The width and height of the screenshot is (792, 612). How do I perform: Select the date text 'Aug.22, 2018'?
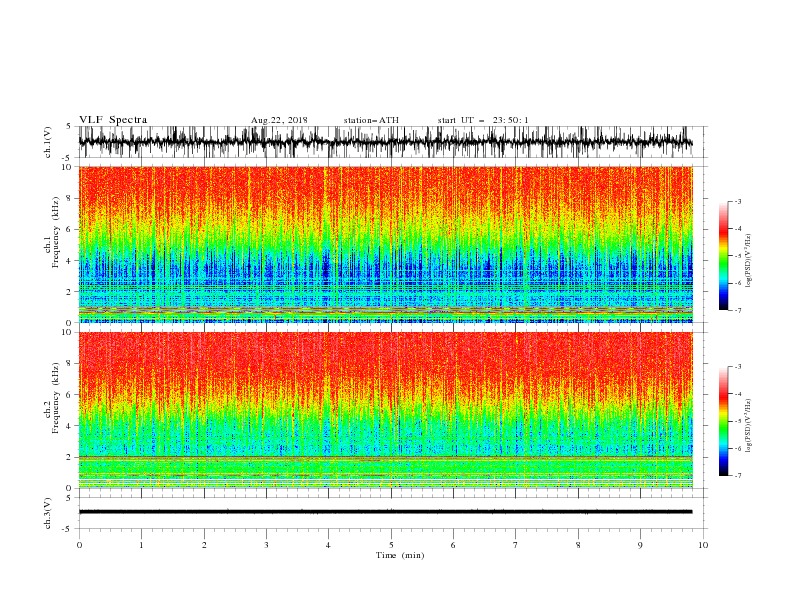click(x=279, y=120)
